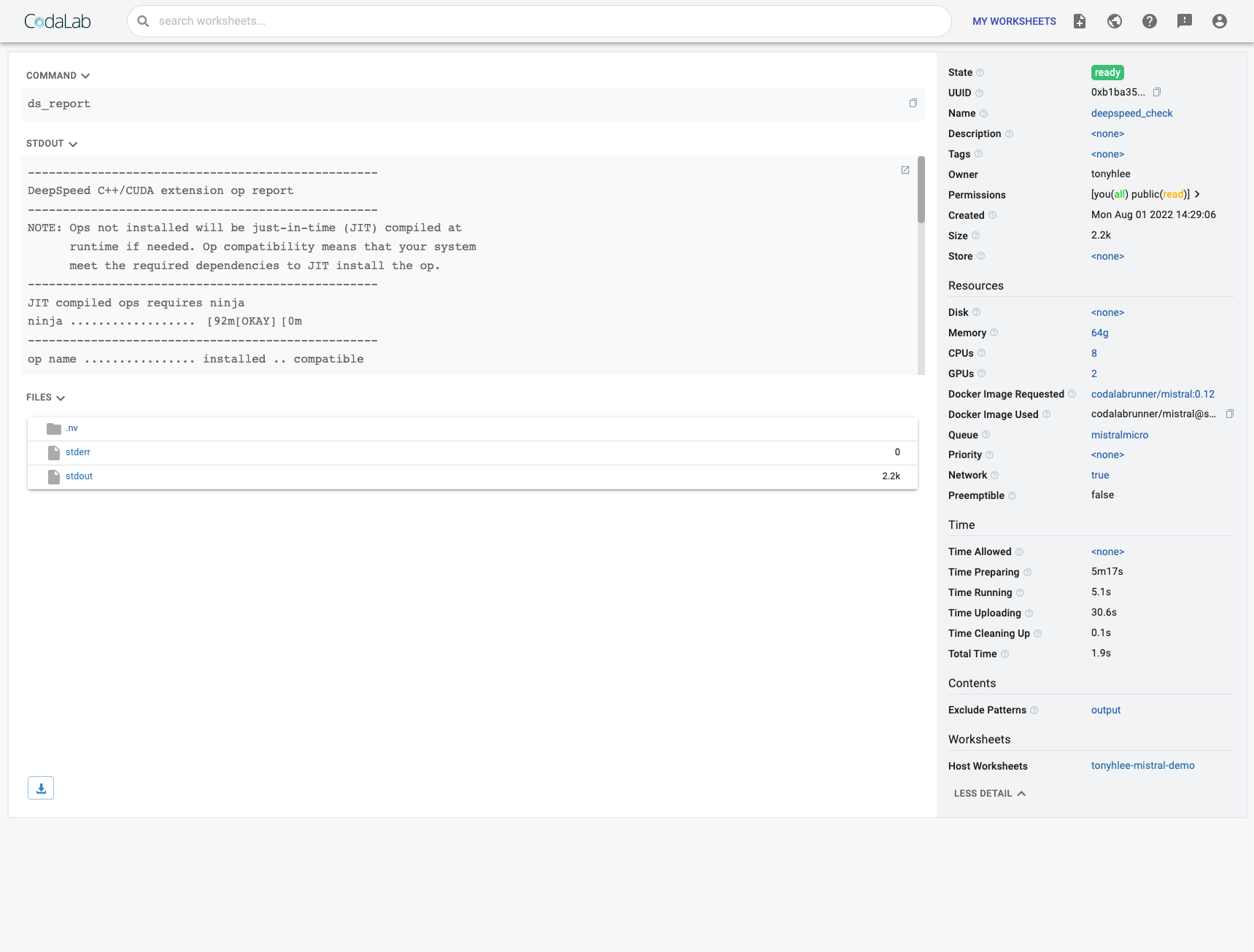Click the Tags help tooltip icon

tap(979, 154)
